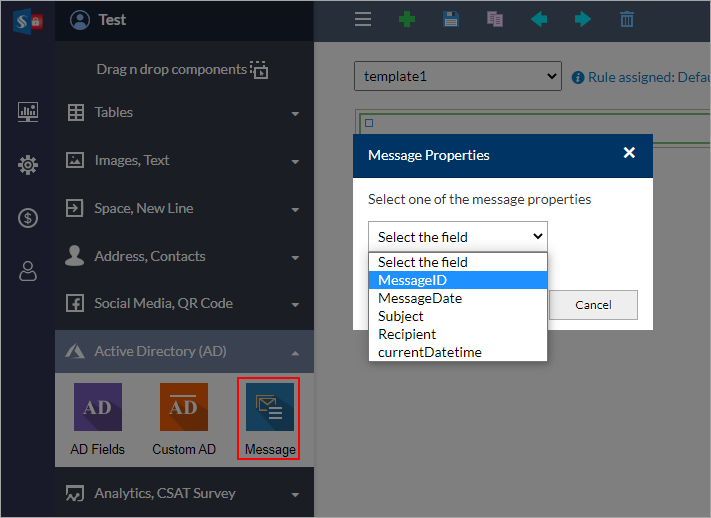Viewport: 711px width, 518px height.
Task: Click the save floppy disk icon
Action: coord(451,20)
